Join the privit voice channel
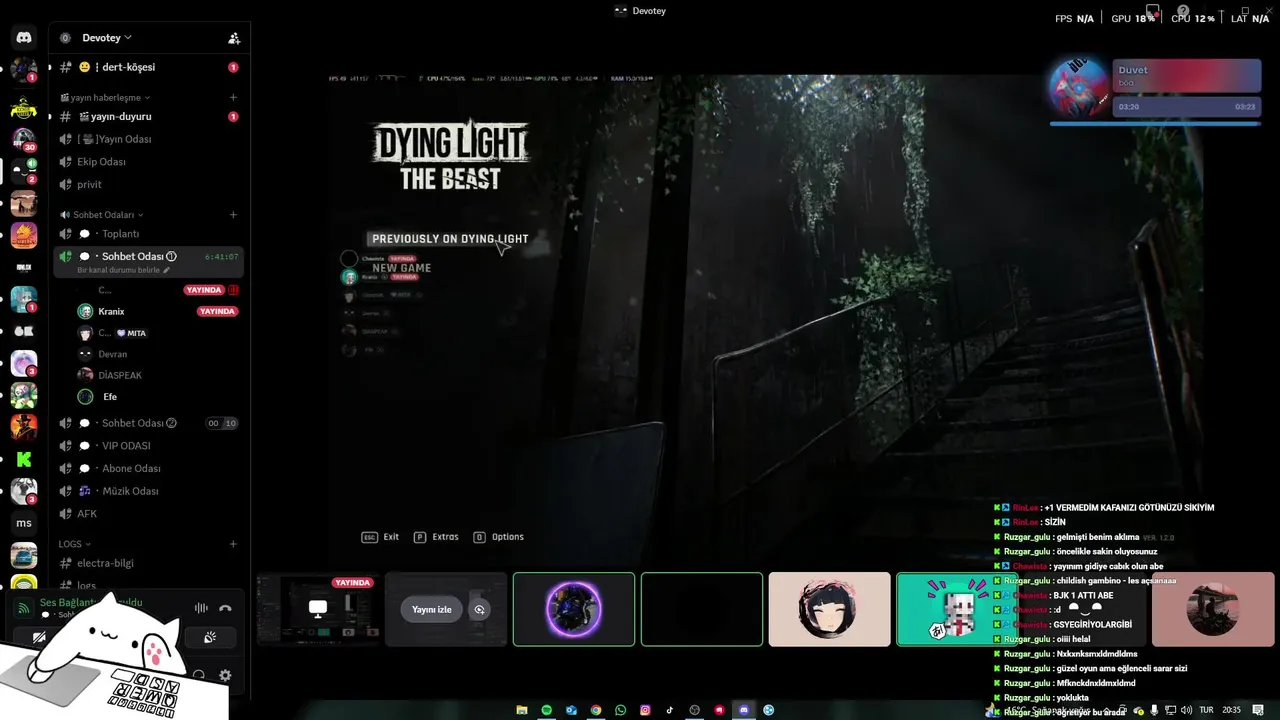1280x720 pixels. point(148,184)
